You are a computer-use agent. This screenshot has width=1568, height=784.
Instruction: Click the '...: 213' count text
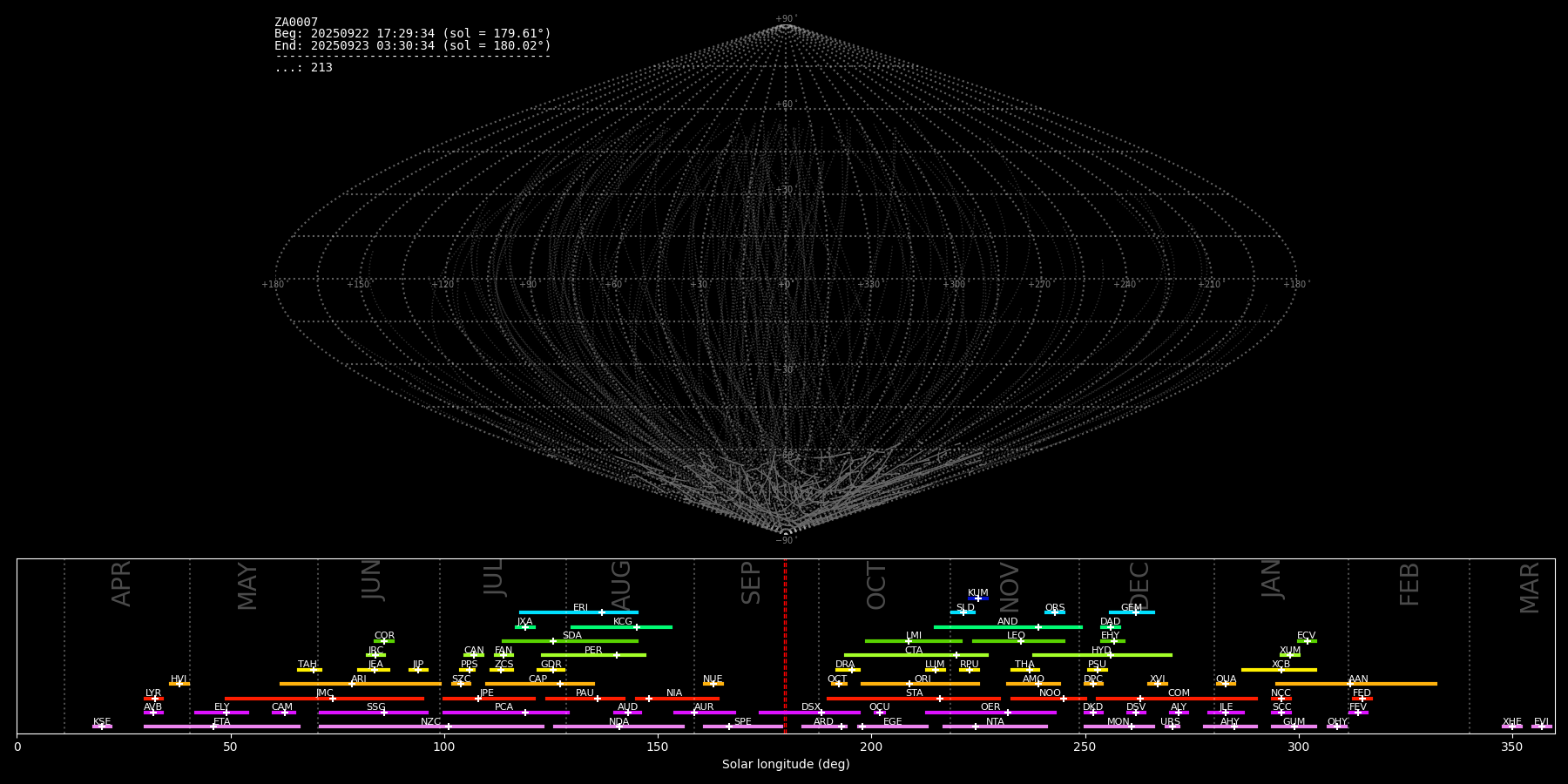[303, 68]
